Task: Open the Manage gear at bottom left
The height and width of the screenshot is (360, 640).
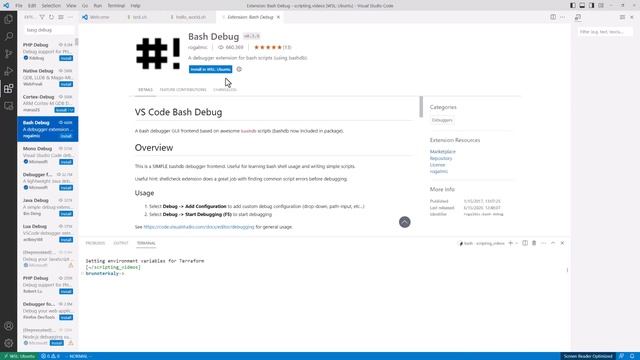Action: (9, 343)
